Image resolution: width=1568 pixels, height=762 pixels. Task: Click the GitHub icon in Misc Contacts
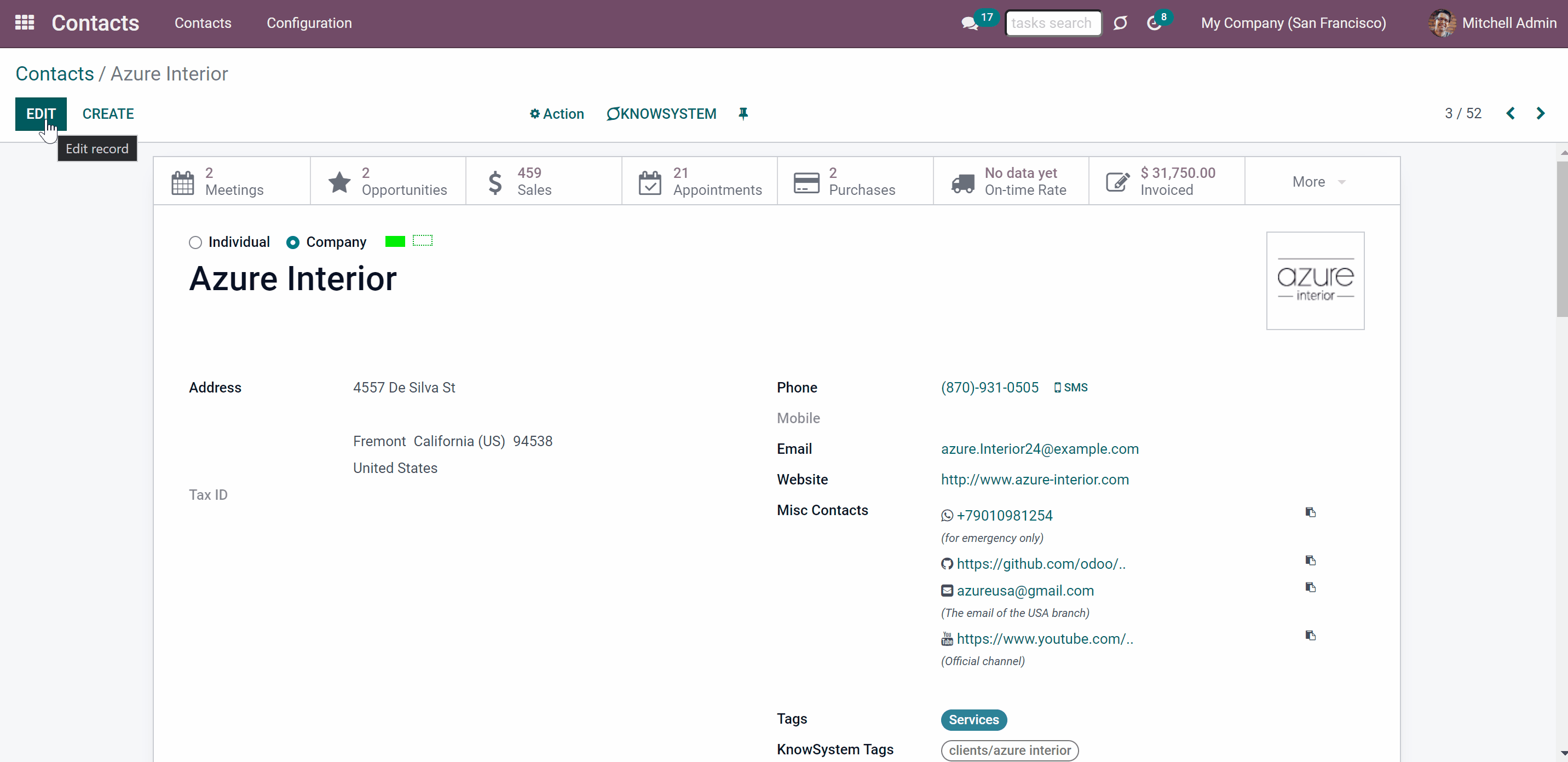(947, 564)
